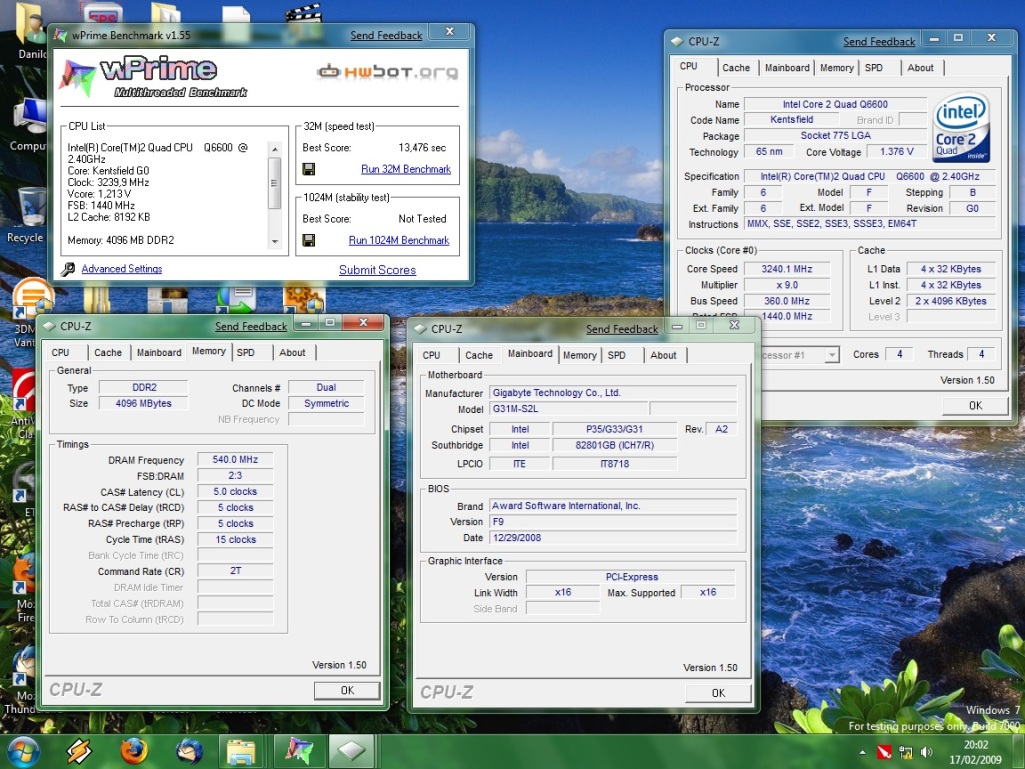This screenshot has height=769, width=1025.
Task: Click the red antivirus tray icon
Action: pyautogui.click(x=884, y=752)
